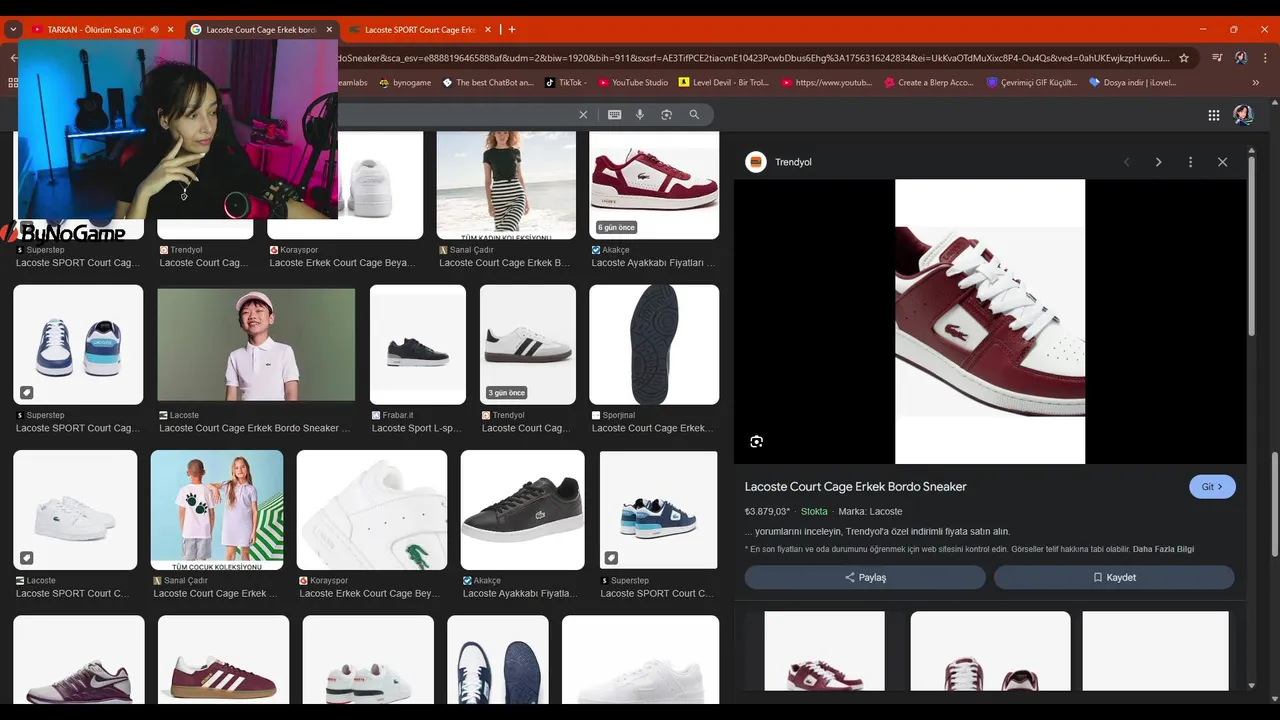Click the large bordo sneaker preview image

click(990, 322)
